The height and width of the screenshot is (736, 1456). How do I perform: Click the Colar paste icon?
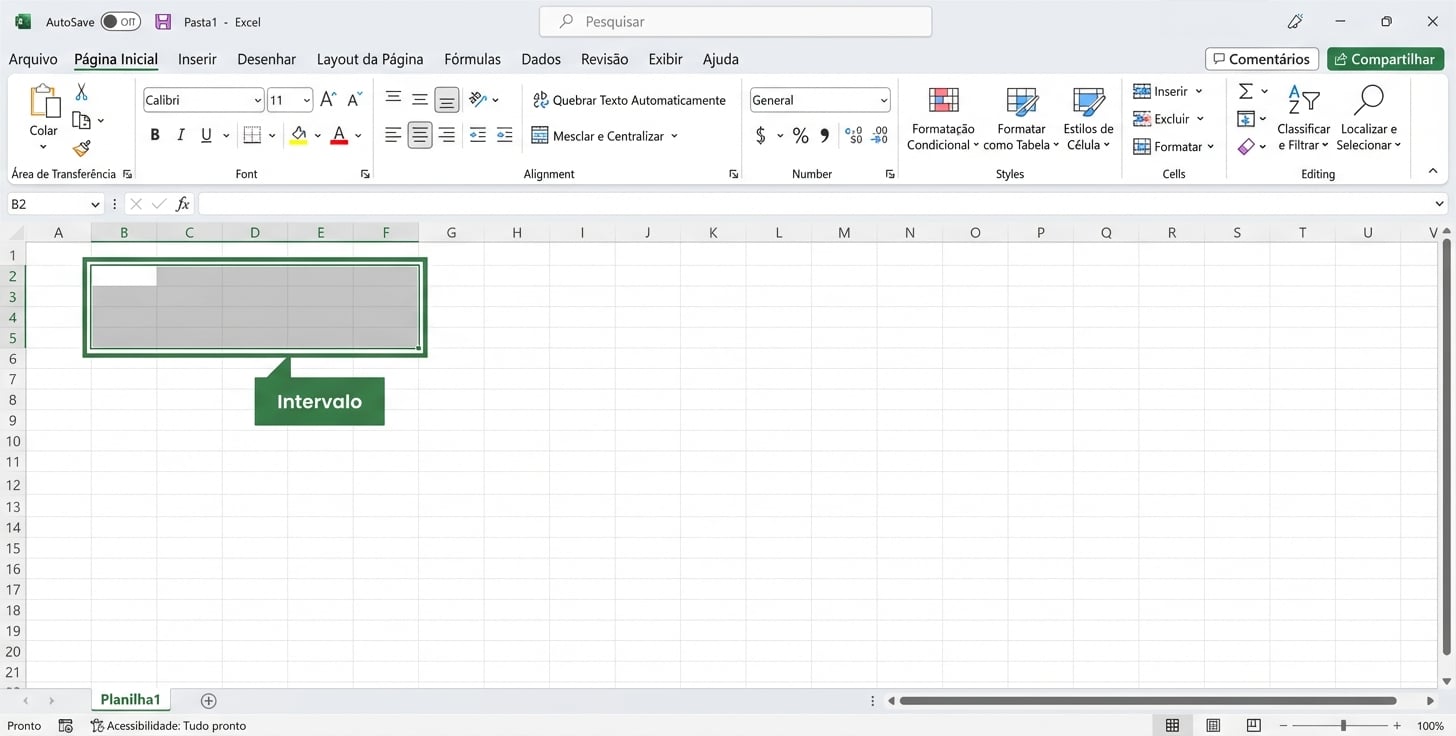[x=44, y=101]
